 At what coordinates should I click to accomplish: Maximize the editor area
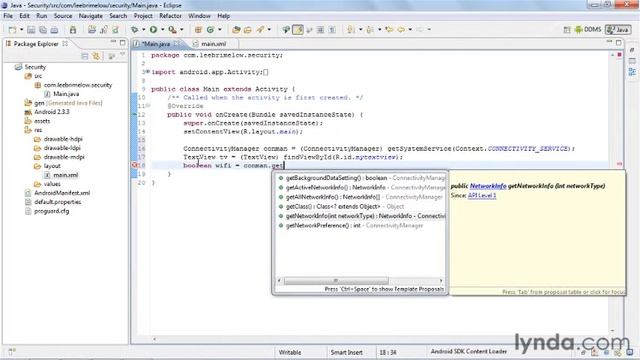pos(619,42)
